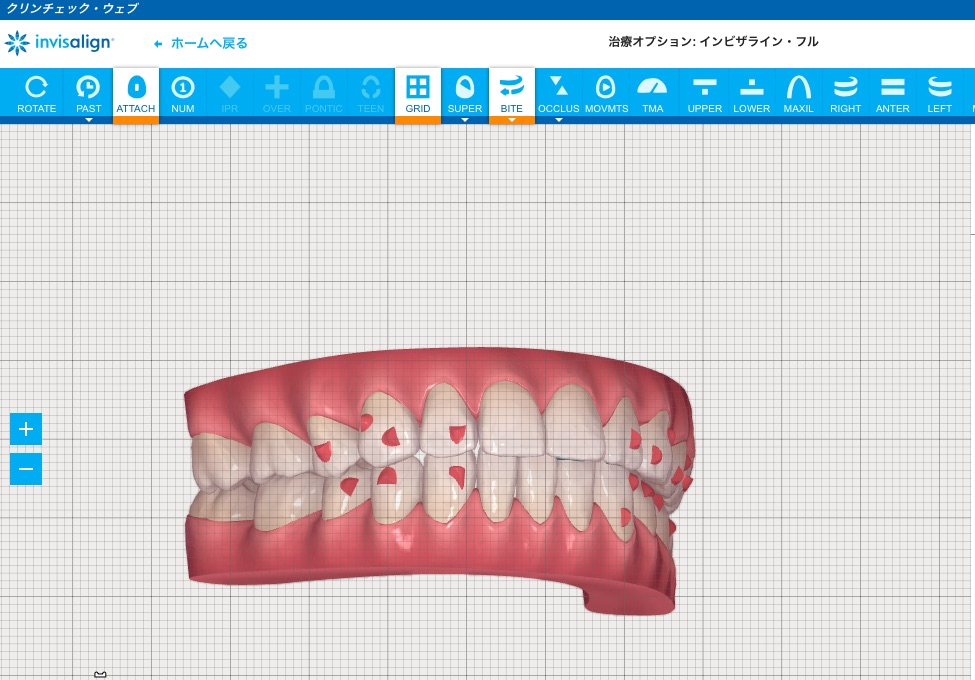Click the invisalign logo
The width and height of the screenshot is (975, 680).
pyautogui.click(x=58, y=42)
